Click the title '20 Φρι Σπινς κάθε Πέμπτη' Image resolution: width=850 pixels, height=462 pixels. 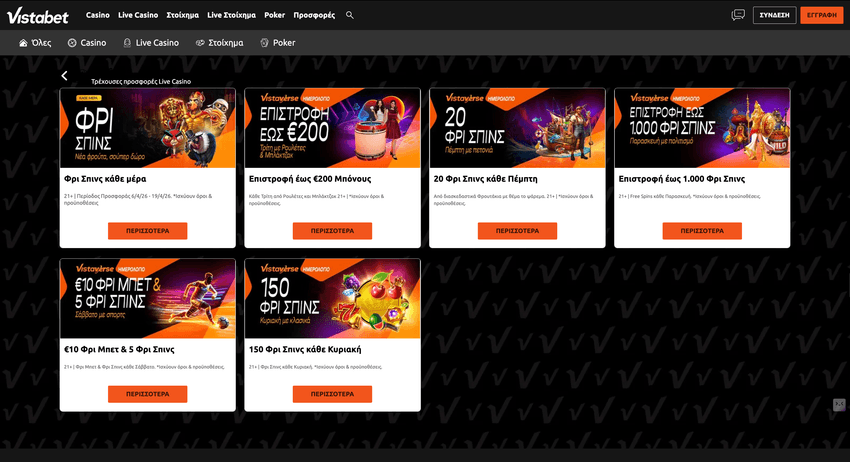[x=486, y=179]
